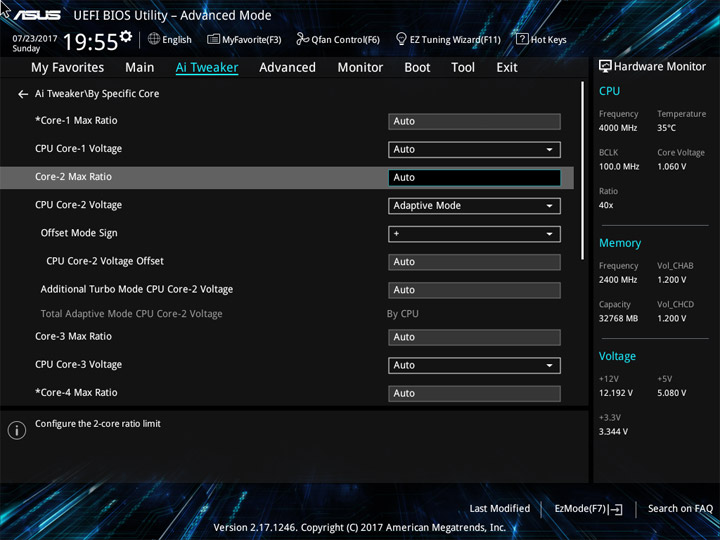Open the Monitor tab
720x540 pixels.
coord(360,68)
